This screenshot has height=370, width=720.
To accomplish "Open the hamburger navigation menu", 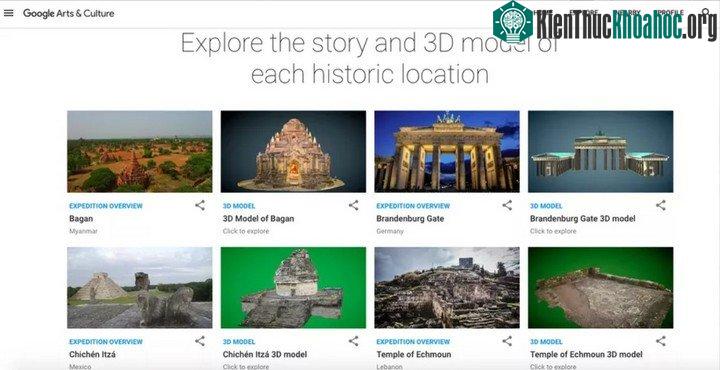I will [x=8, y=13].
